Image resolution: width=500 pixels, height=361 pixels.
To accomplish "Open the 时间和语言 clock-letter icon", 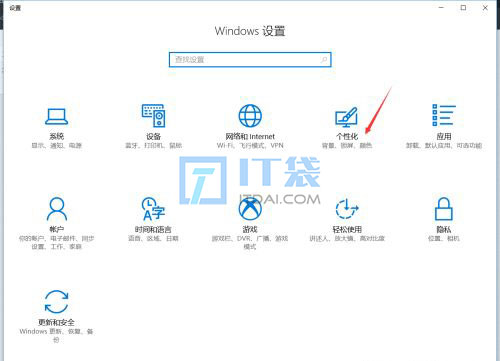I will click(x=153, y=209).
